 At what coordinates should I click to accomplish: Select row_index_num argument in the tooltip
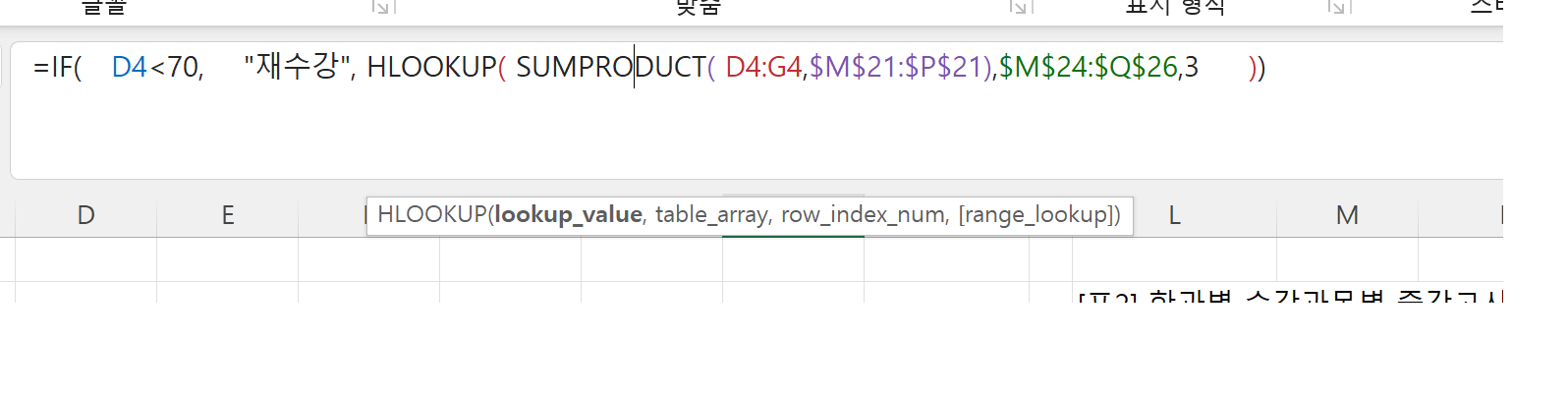865,215
